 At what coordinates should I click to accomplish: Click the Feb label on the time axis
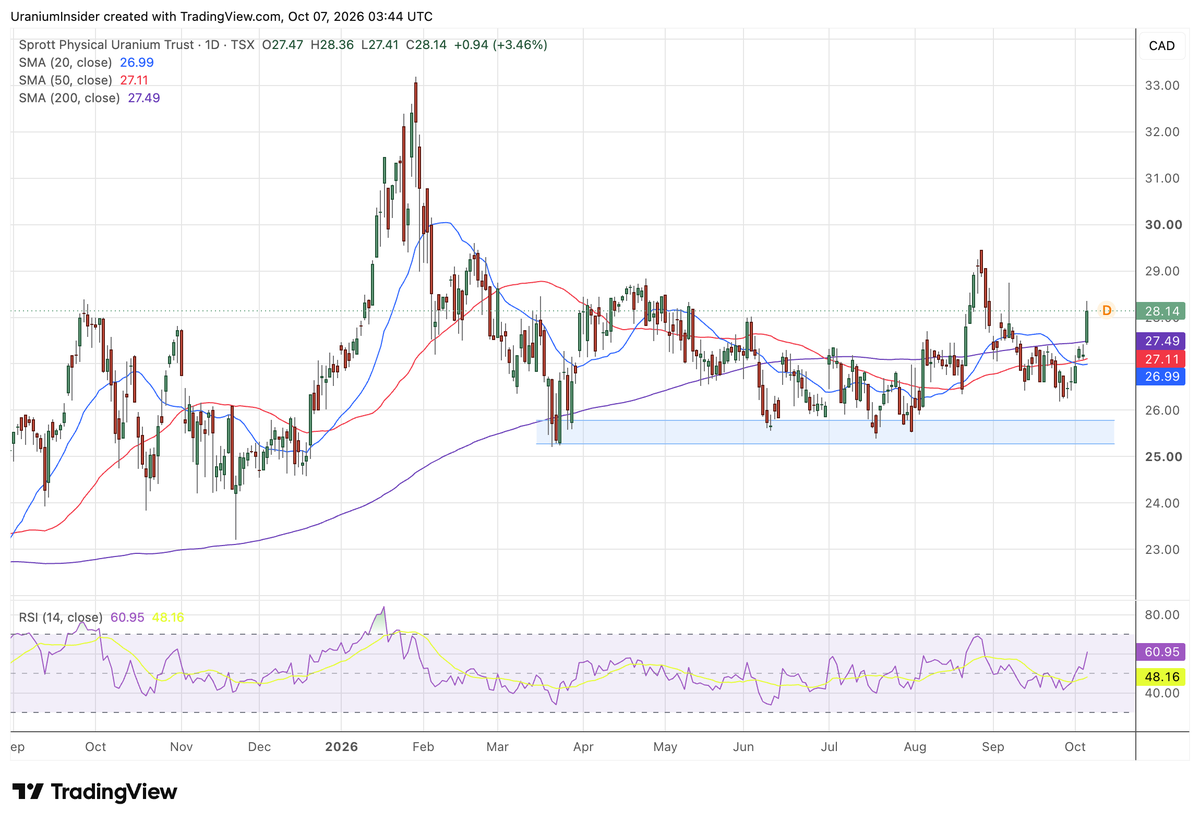pos(423,746)
